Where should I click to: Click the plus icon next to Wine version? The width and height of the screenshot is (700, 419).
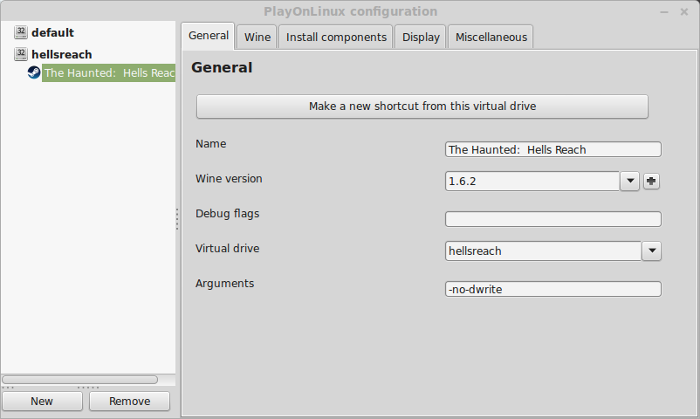651,181
